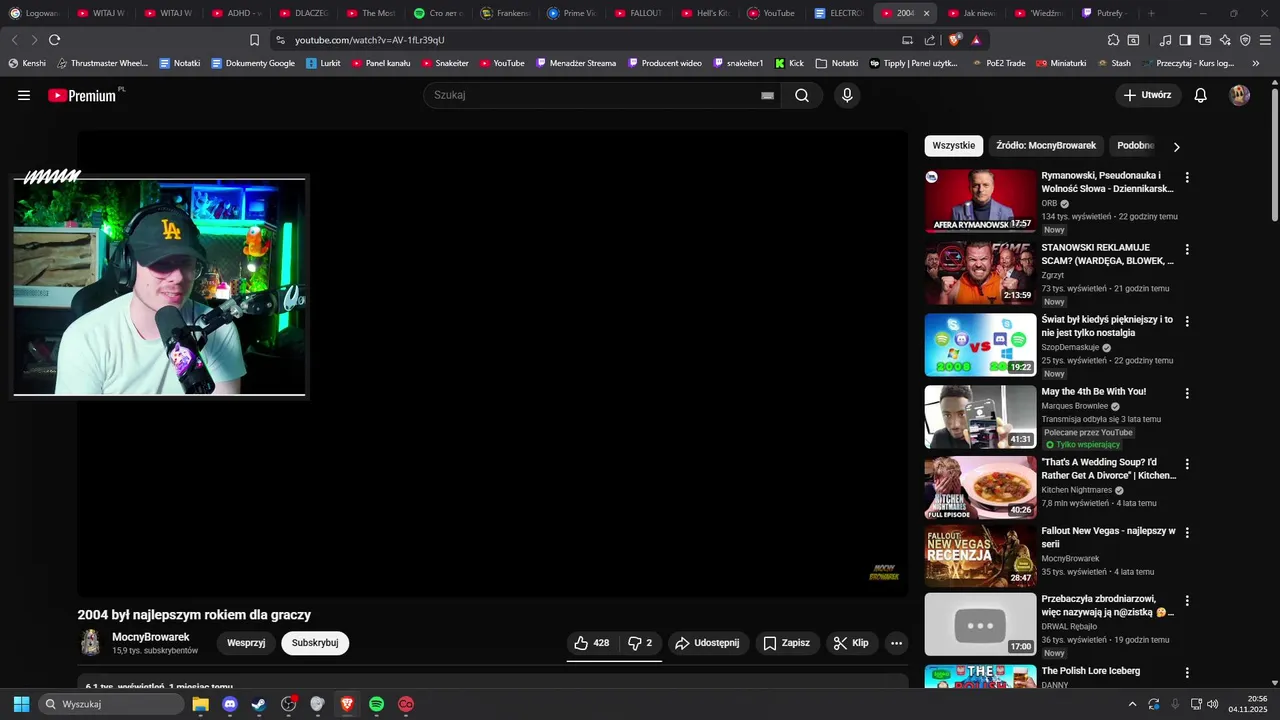Share the video with Udostępnij
The width and height of the screenshot is (1280, 720).
[708, 643]
